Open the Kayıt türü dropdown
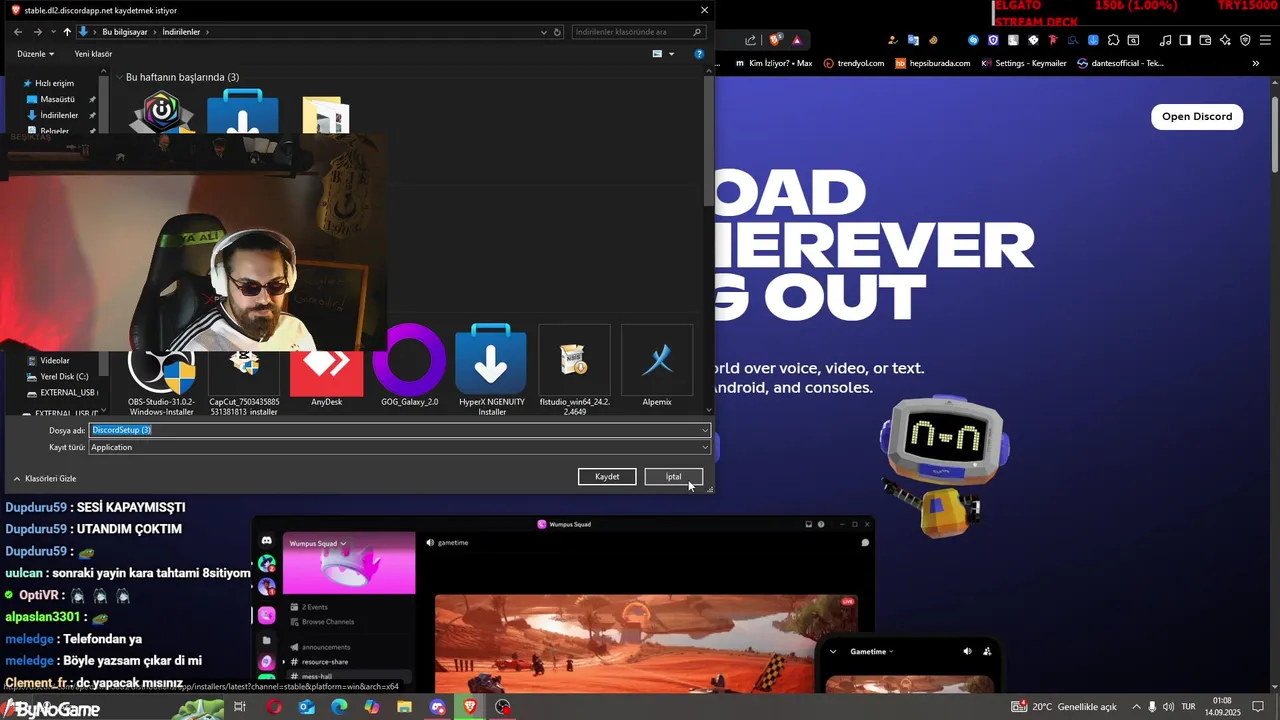Viewport: 1280px width, 720px height. click(400, 447)
